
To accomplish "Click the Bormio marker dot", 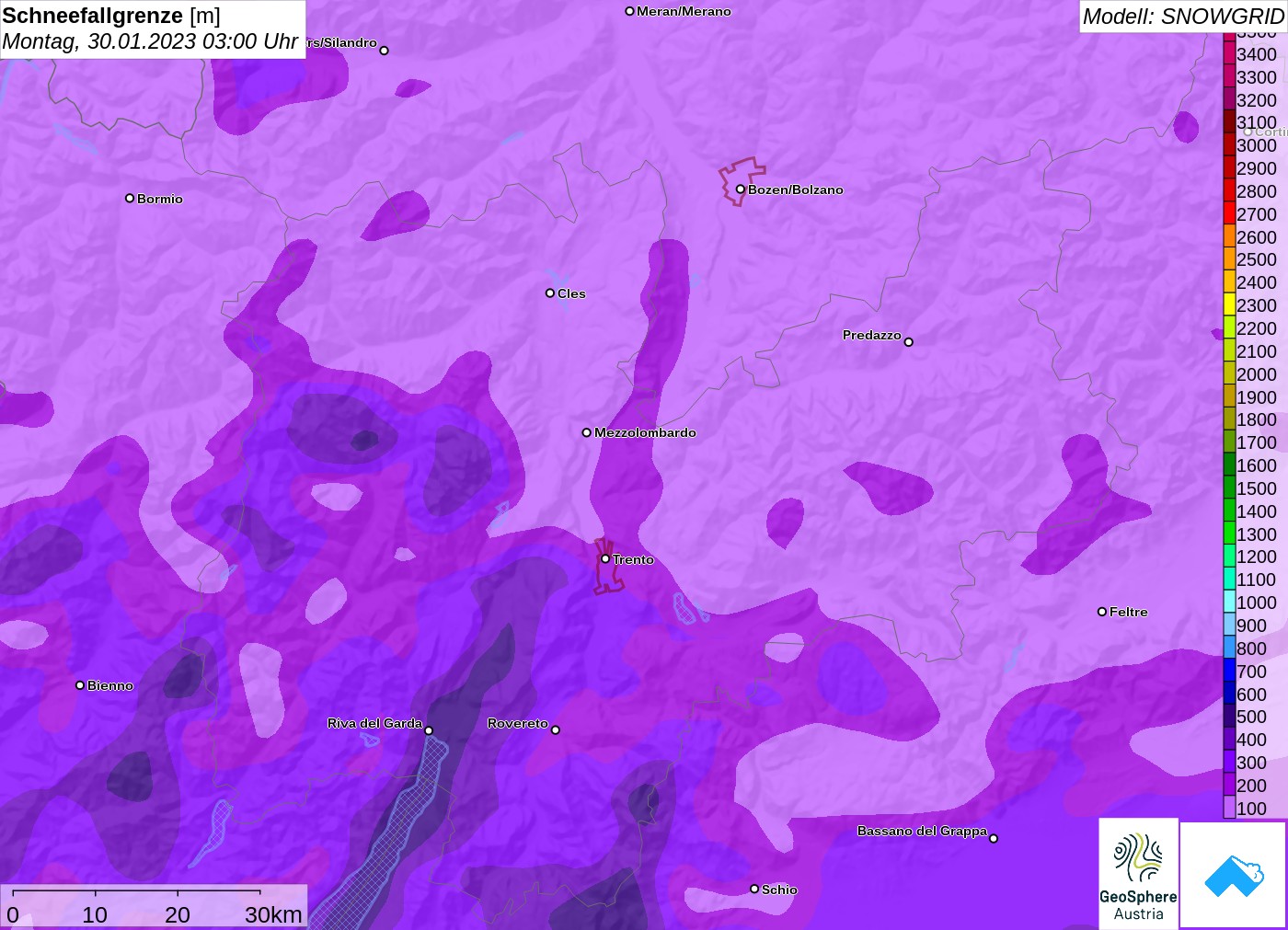I will coord(130,198).
